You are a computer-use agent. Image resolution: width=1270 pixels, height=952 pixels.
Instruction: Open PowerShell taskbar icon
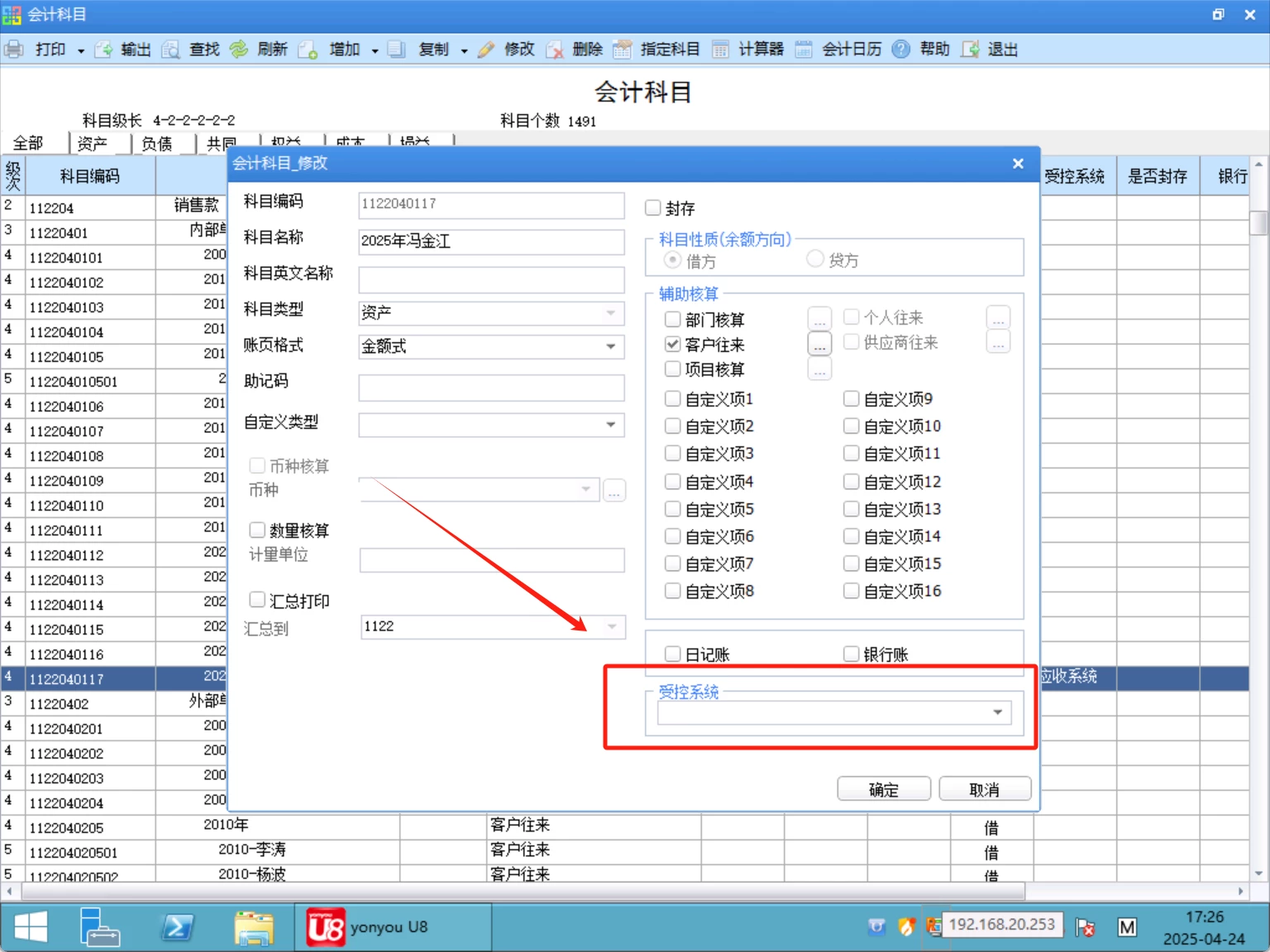177,927
